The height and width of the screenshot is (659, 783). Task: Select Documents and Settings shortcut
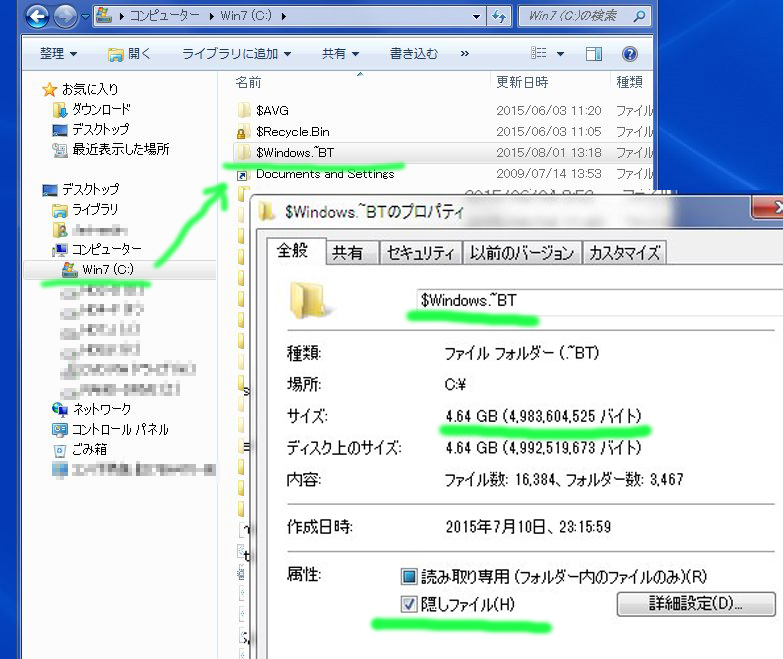(325, 174)
